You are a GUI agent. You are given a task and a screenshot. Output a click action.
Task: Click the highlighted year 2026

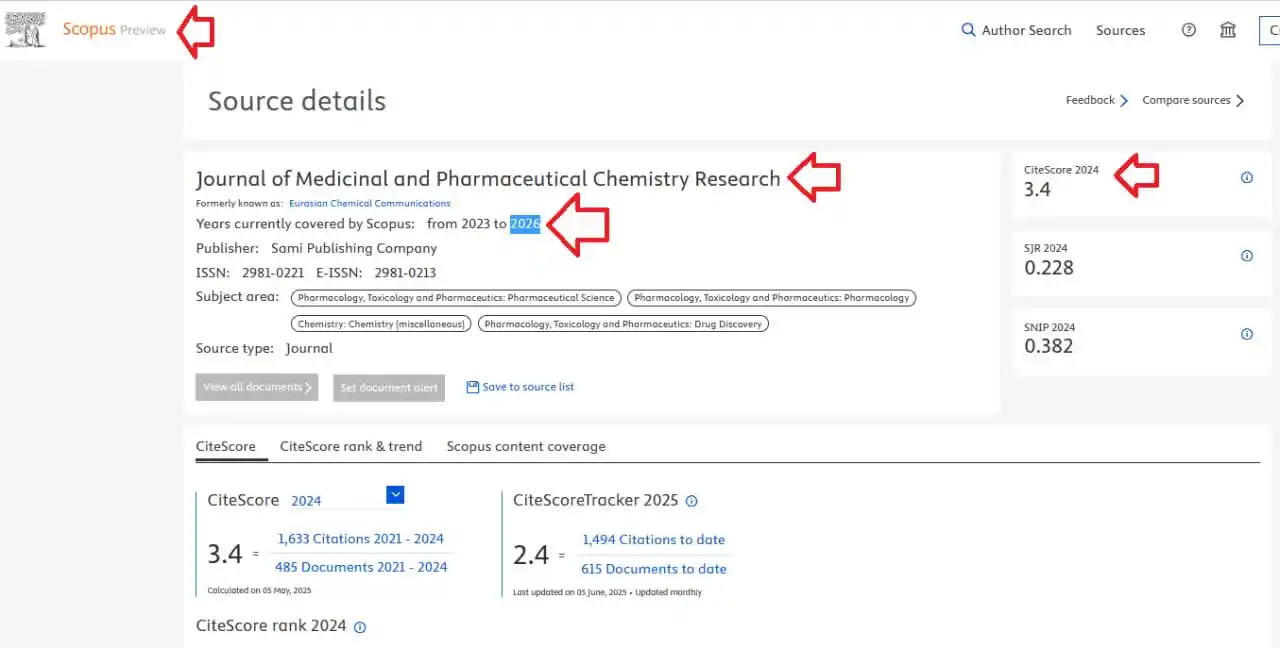(x=525, y=224)
